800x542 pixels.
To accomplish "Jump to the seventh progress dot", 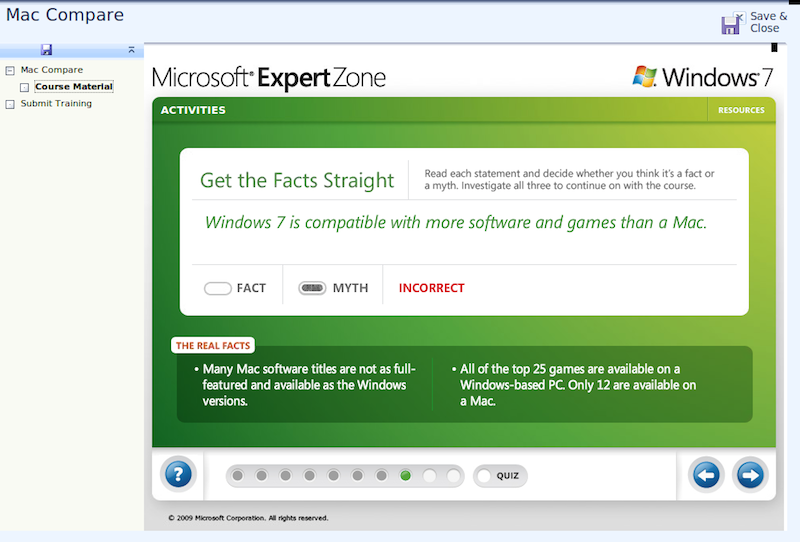I will (381, 476).
